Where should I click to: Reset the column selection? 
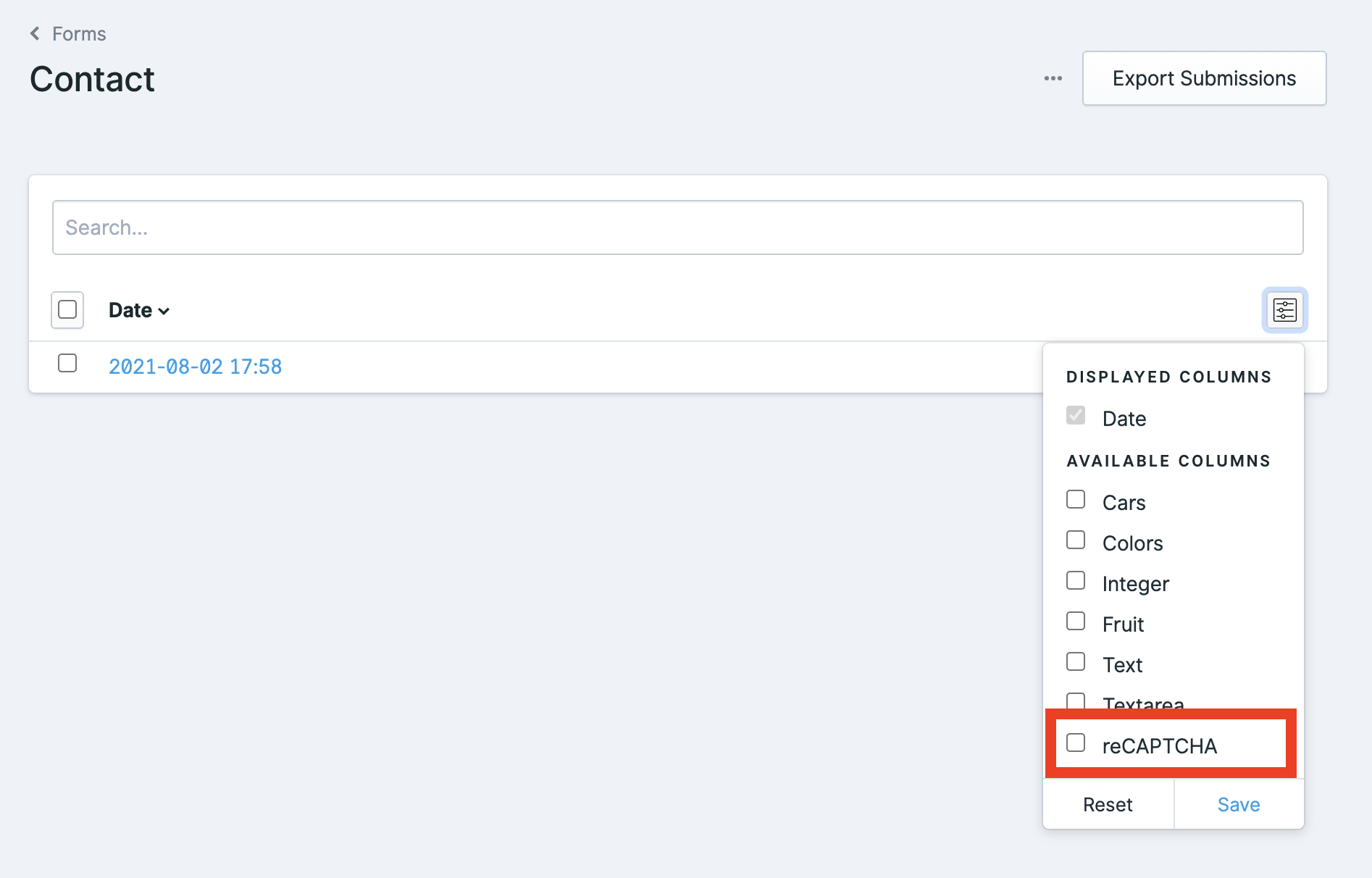coord(1108,805)
